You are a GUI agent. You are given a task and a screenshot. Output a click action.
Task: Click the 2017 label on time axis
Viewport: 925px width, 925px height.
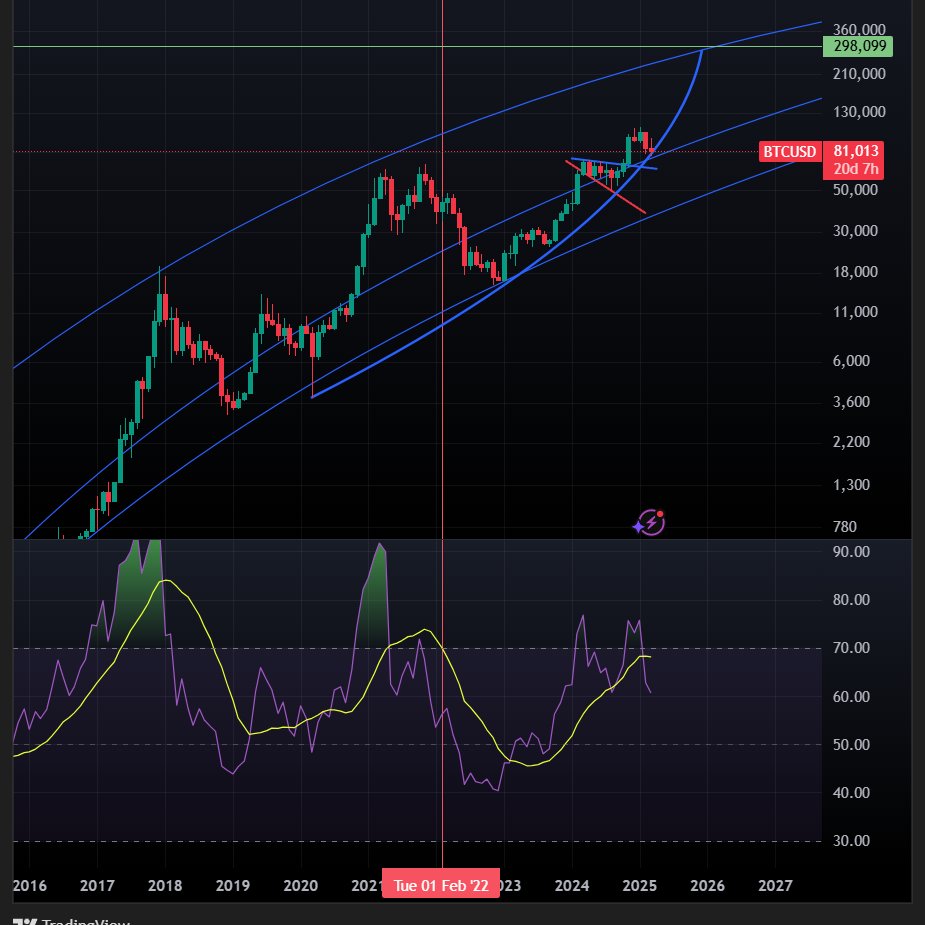[x=97, y=885]
